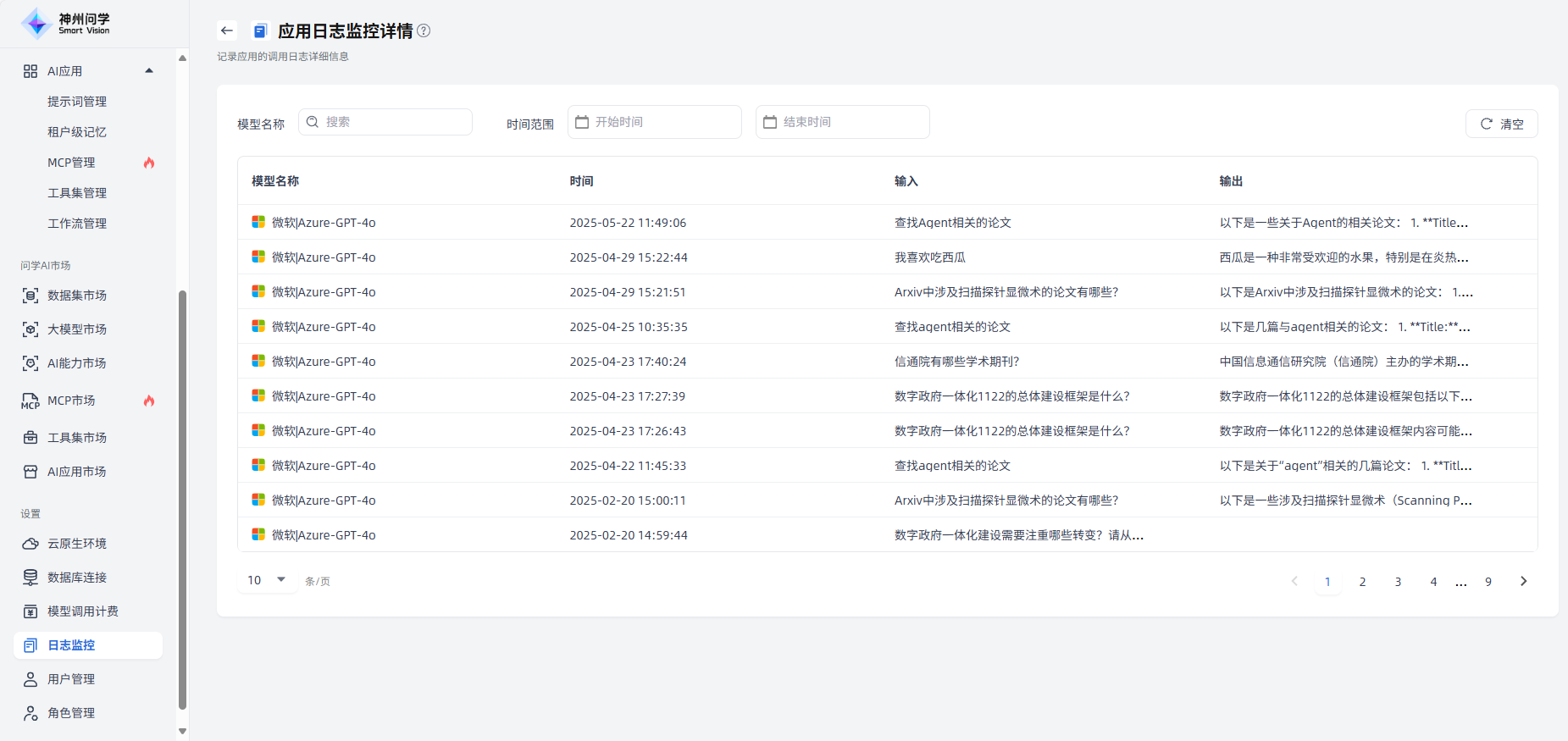Click the sidebar scroll down arrow
Image resolution: width=1568 pixels, height=741 pixels.
coord(182,730)
